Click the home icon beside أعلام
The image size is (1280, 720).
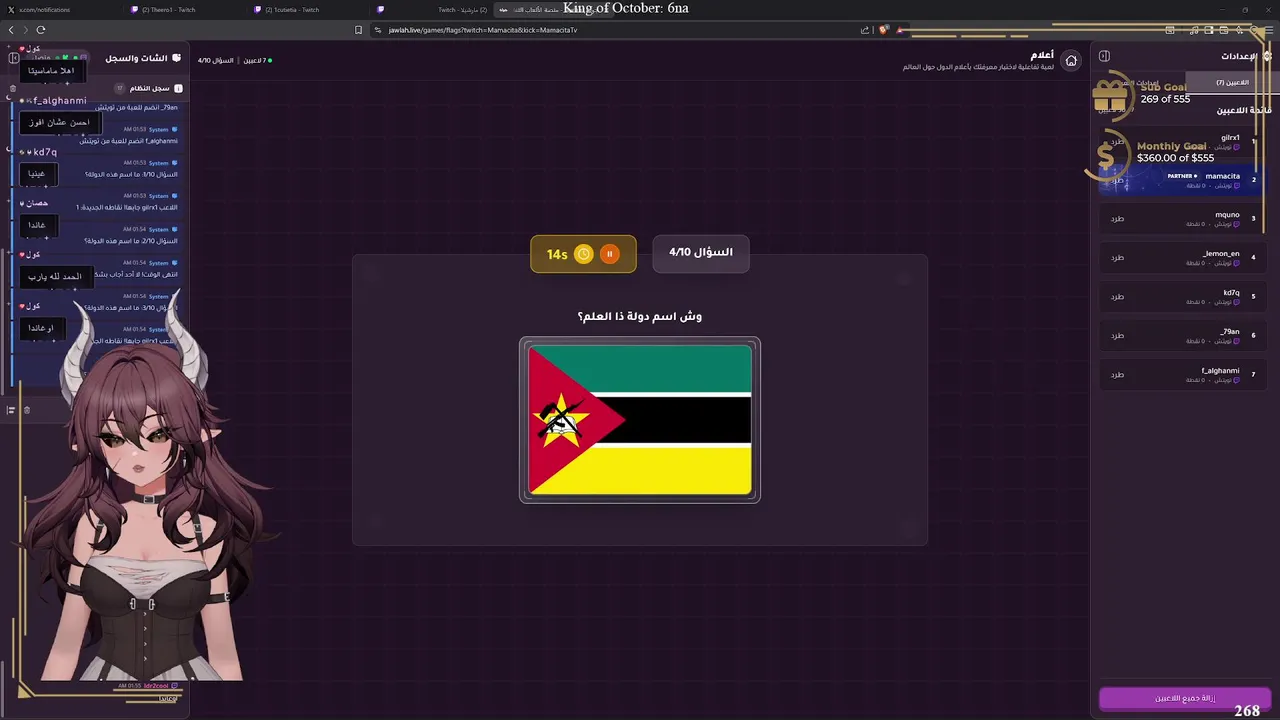[1071, 61]
